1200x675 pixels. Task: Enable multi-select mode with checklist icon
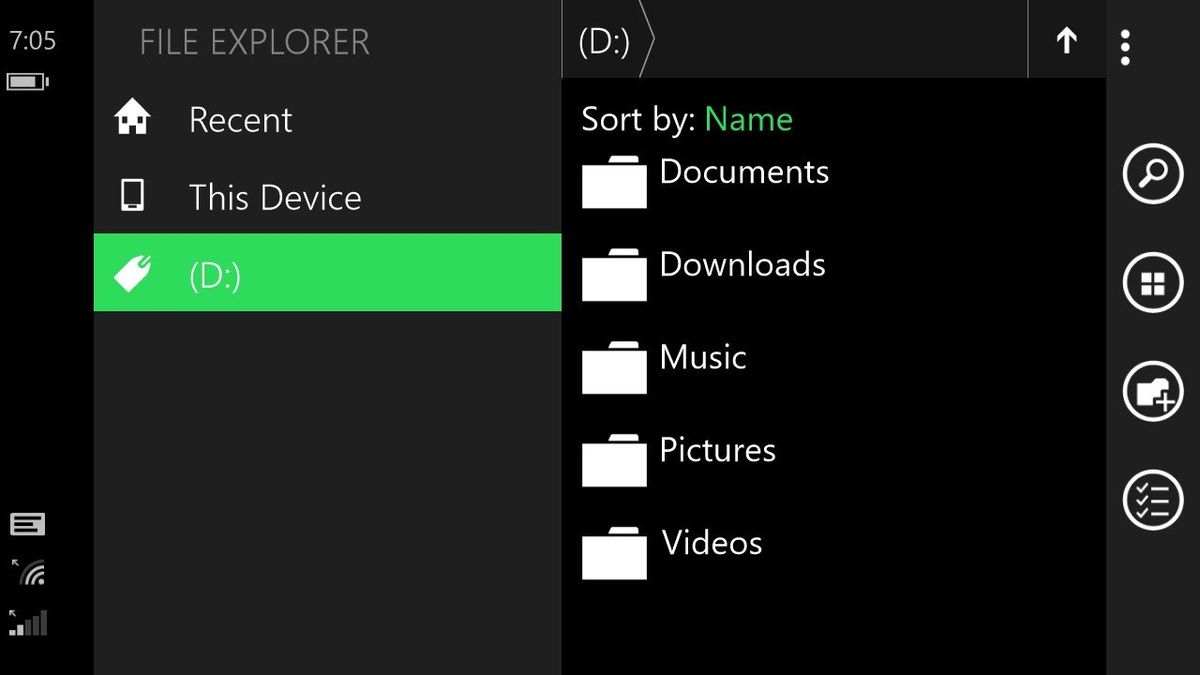[1152, 500]
